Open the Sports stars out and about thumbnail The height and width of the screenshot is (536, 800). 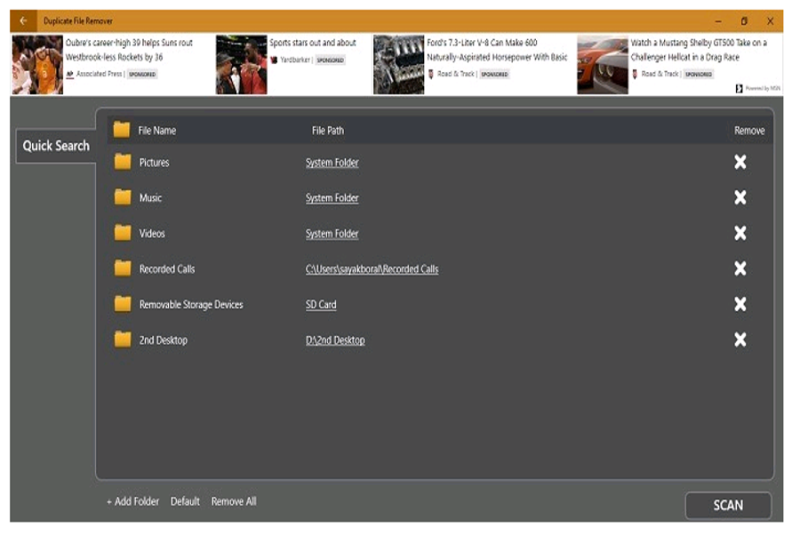241,65
